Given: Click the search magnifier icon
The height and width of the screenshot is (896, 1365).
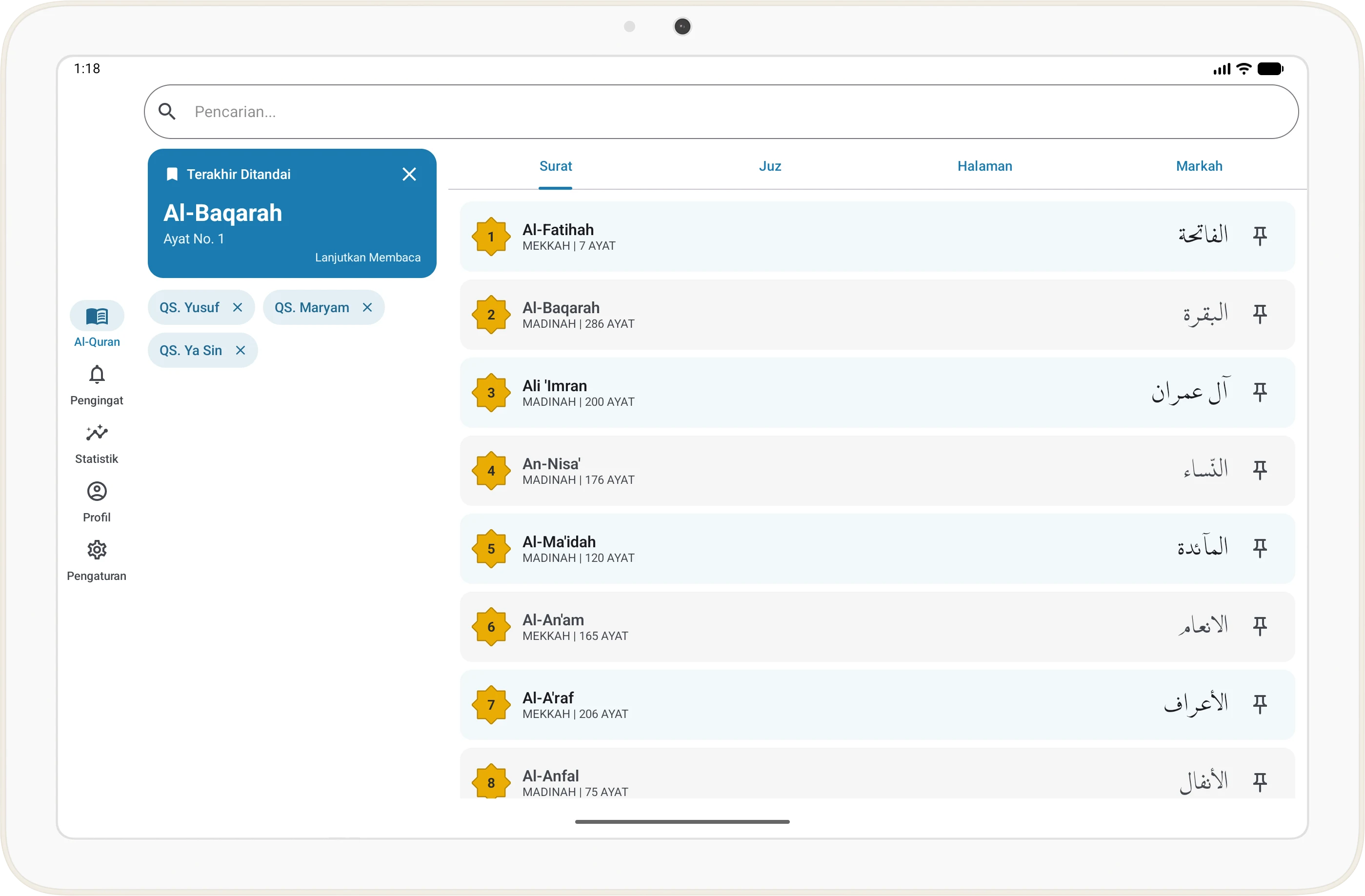Looking at the screenshot, I should coord(167,111).
